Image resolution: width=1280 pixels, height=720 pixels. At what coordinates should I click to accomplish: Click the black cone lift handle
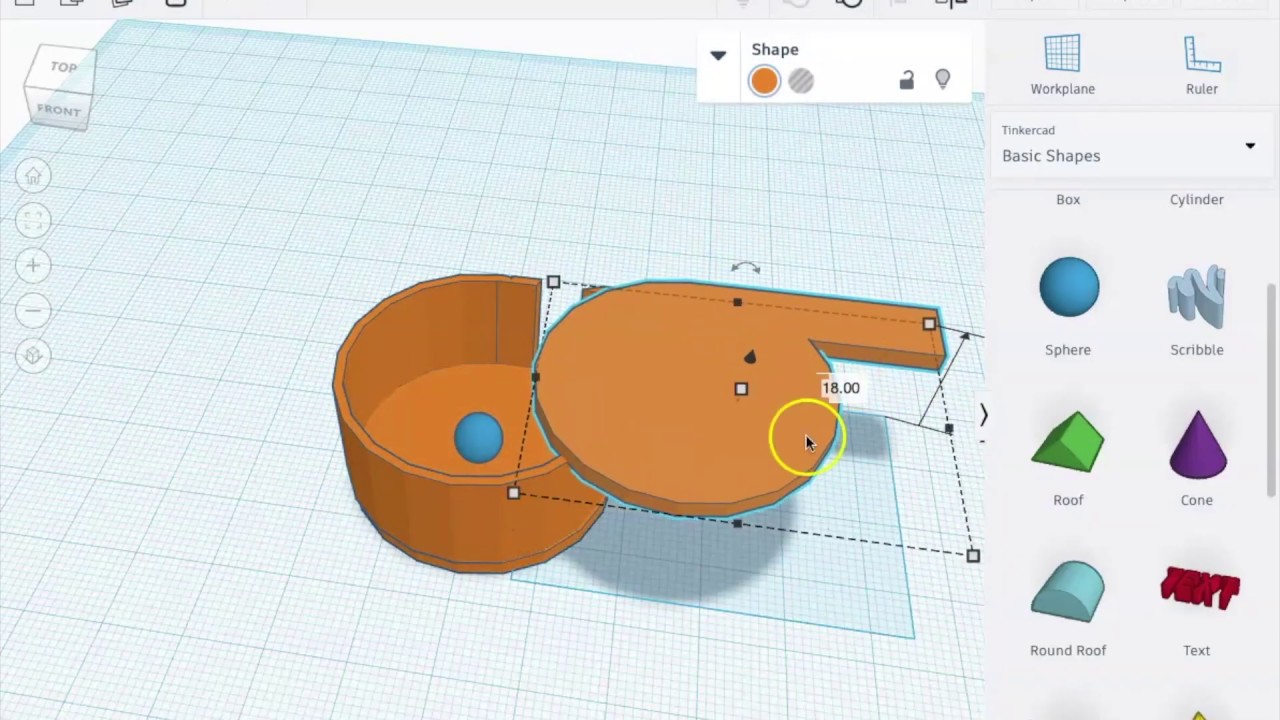coord(750,357)
